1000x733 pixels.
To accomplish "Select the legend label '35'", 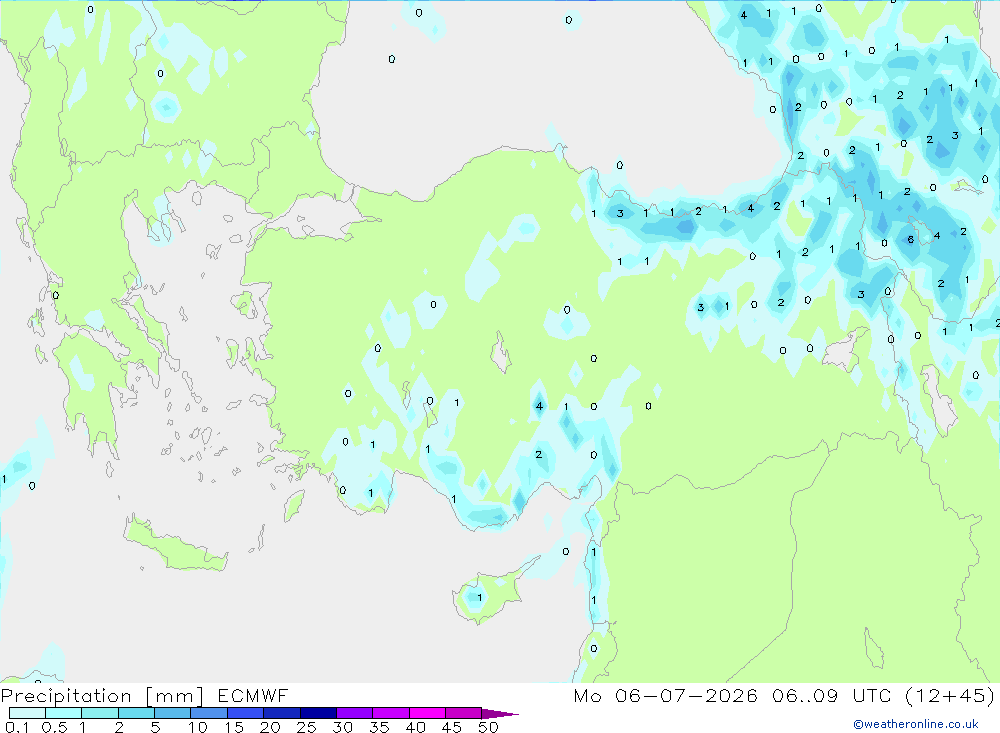I will pyautogui.click(x=379, y=727).
